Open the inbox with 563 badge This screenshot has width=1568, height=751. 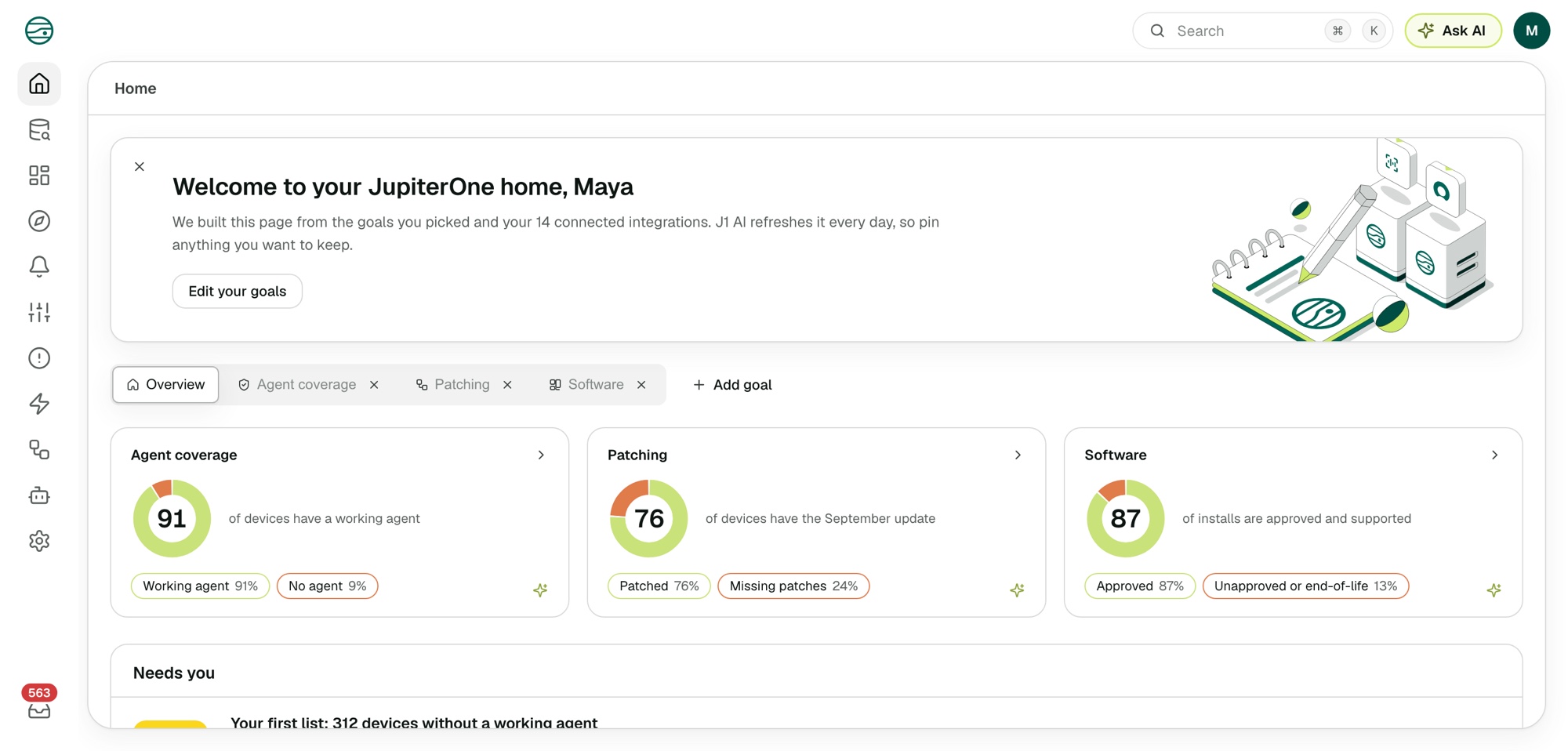pos(39,703)
